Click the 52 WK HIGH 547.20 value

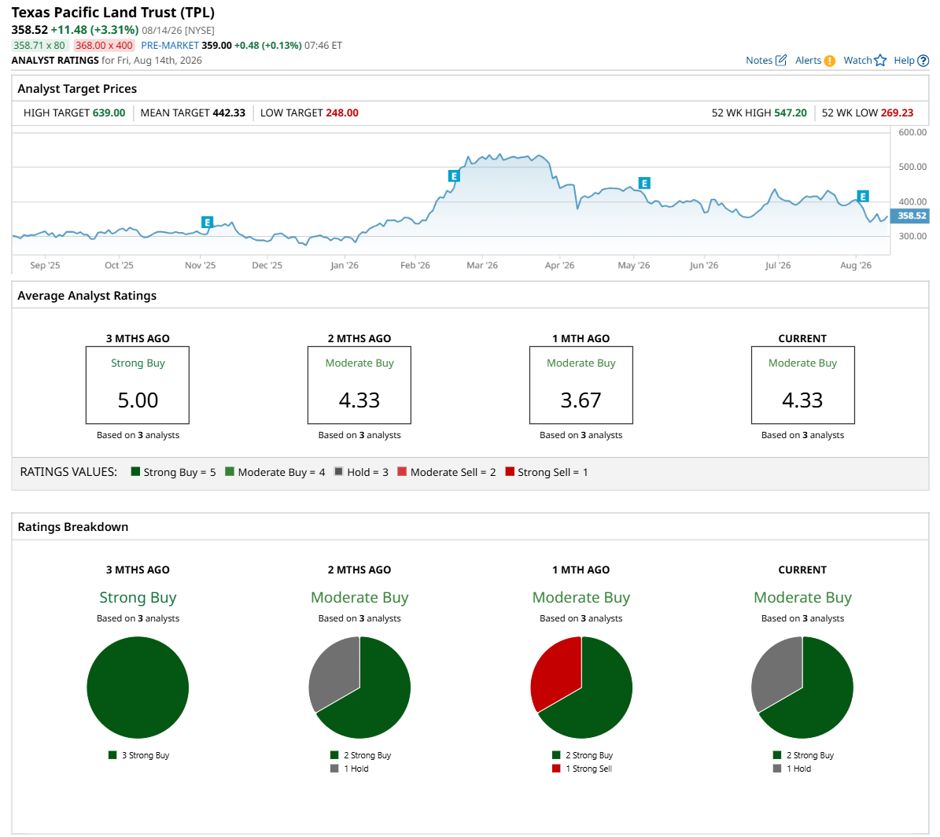coord(790,113)
